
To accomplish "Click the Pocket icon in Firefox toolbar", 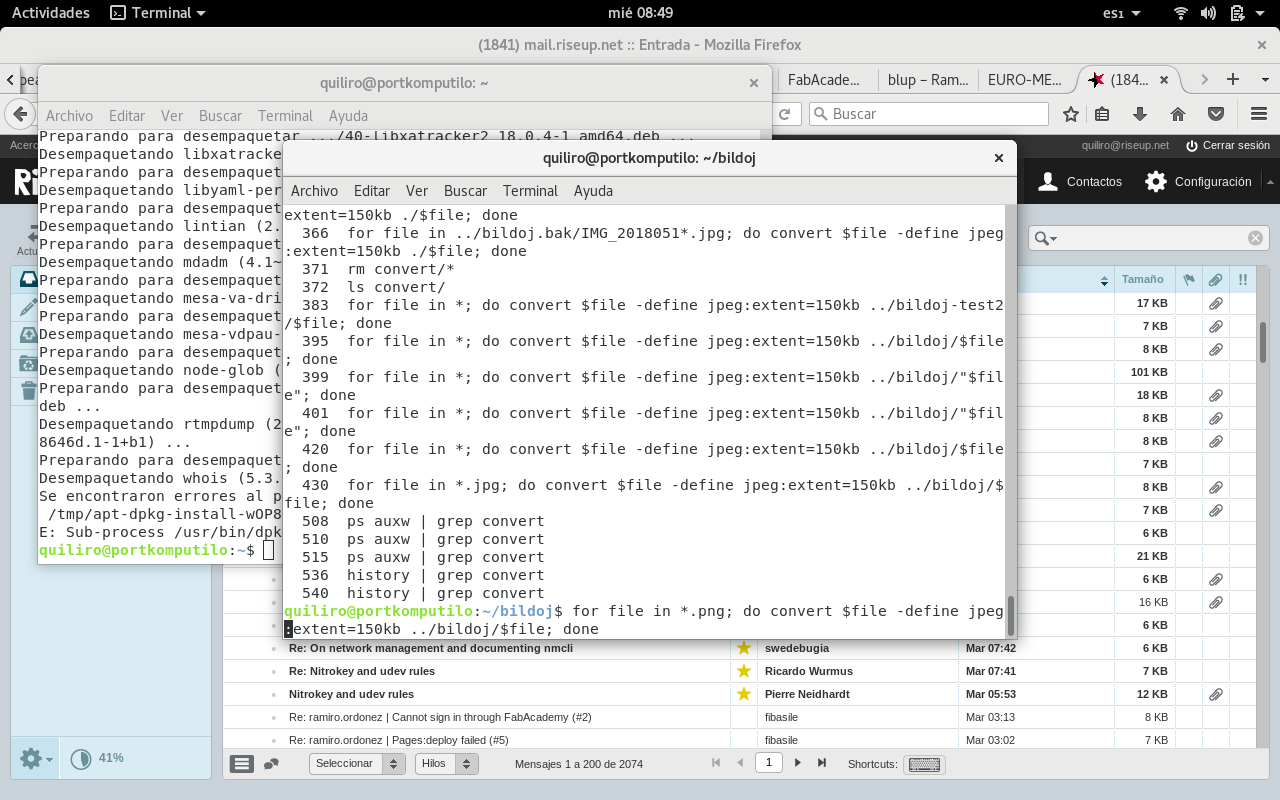I will tap(1216, 114).
